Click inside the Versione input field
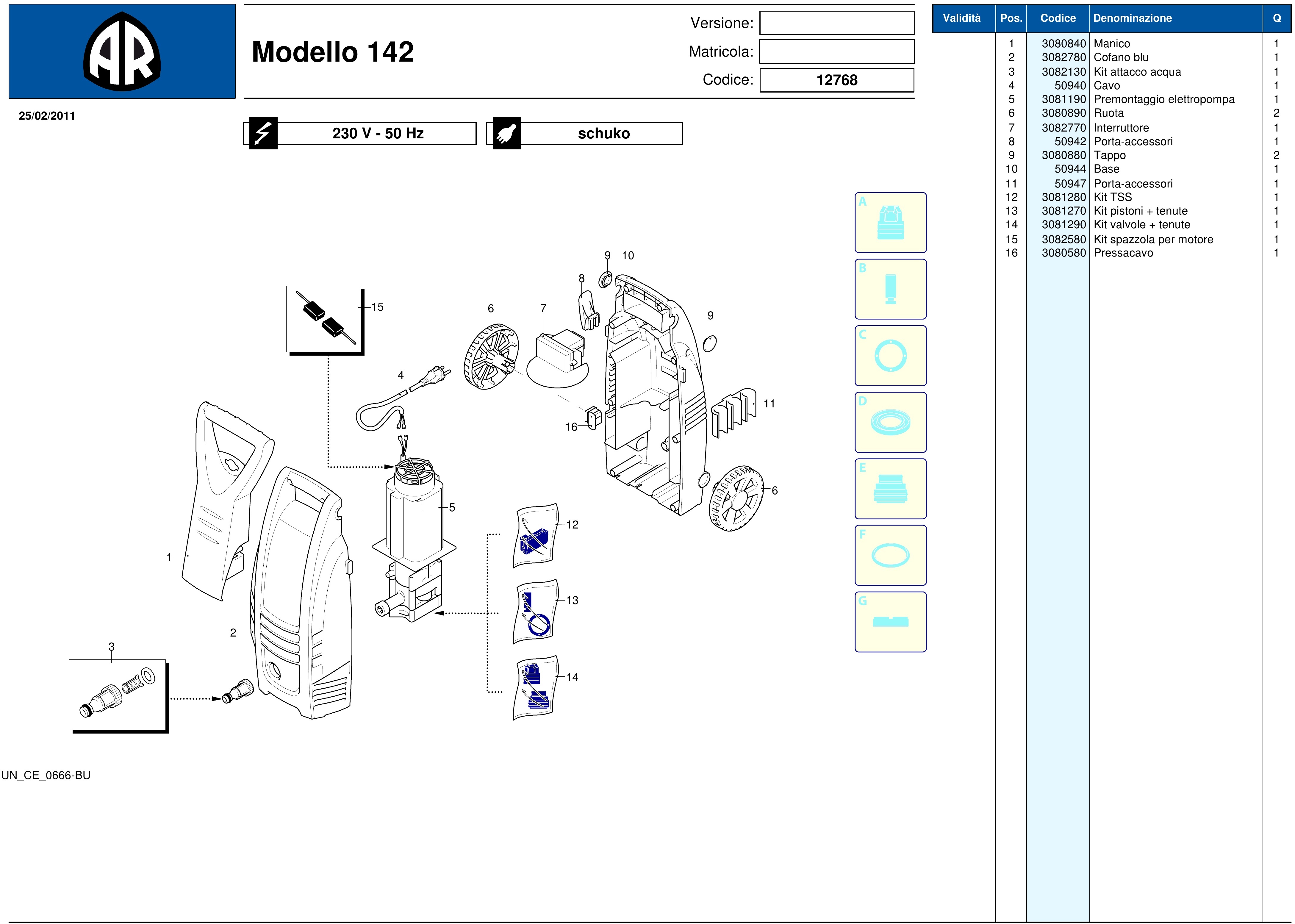The height and width of the screenshot is (924, 1295). coord(836,23)
